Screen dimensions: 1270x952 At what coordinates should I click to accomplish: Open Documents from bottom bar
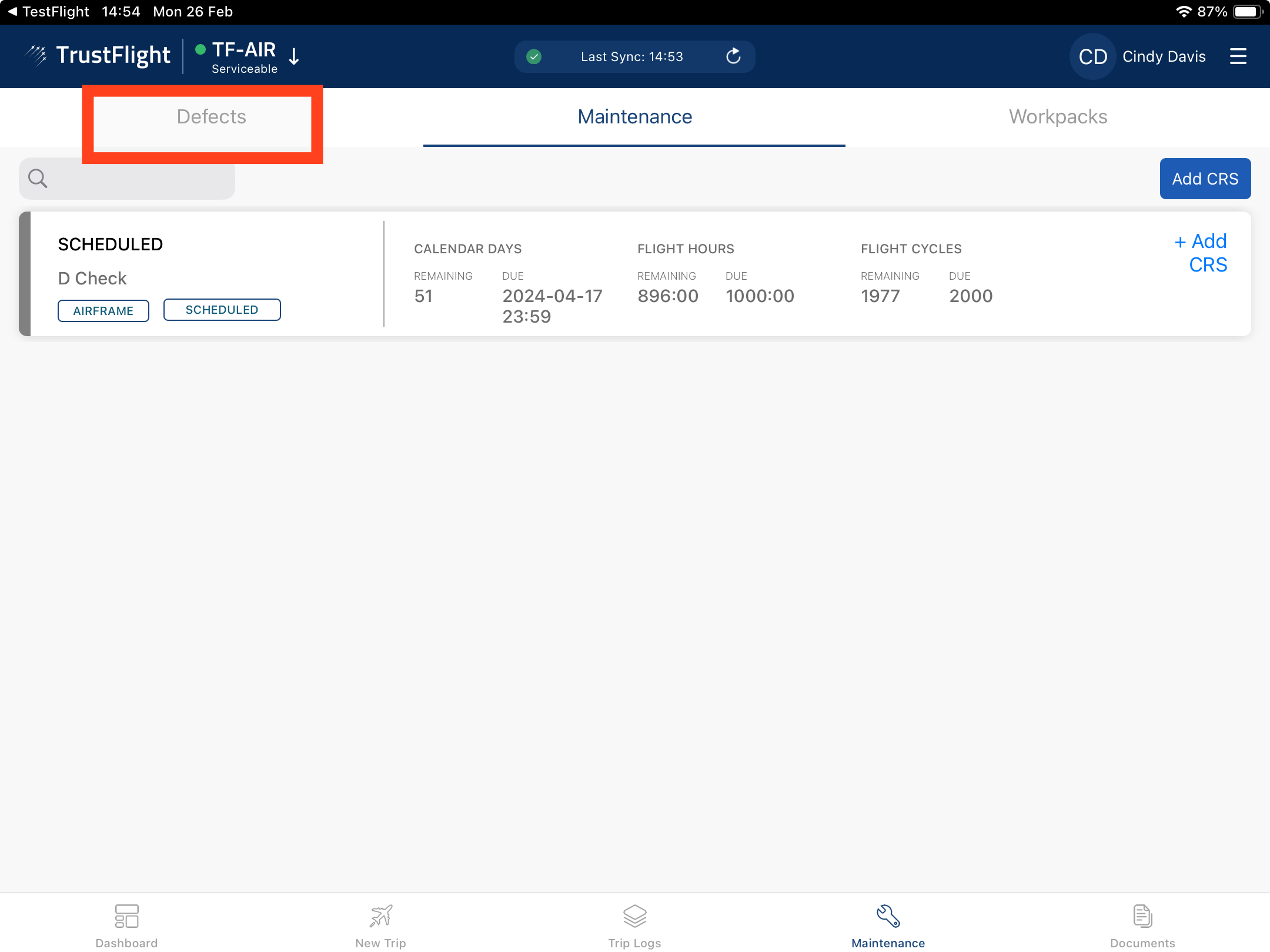(x=1142, y=925)
